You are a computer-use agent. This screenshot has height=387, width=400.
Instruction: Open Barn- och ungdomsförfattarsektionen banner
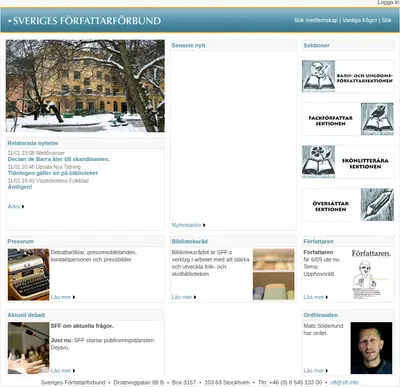[348, 76]
